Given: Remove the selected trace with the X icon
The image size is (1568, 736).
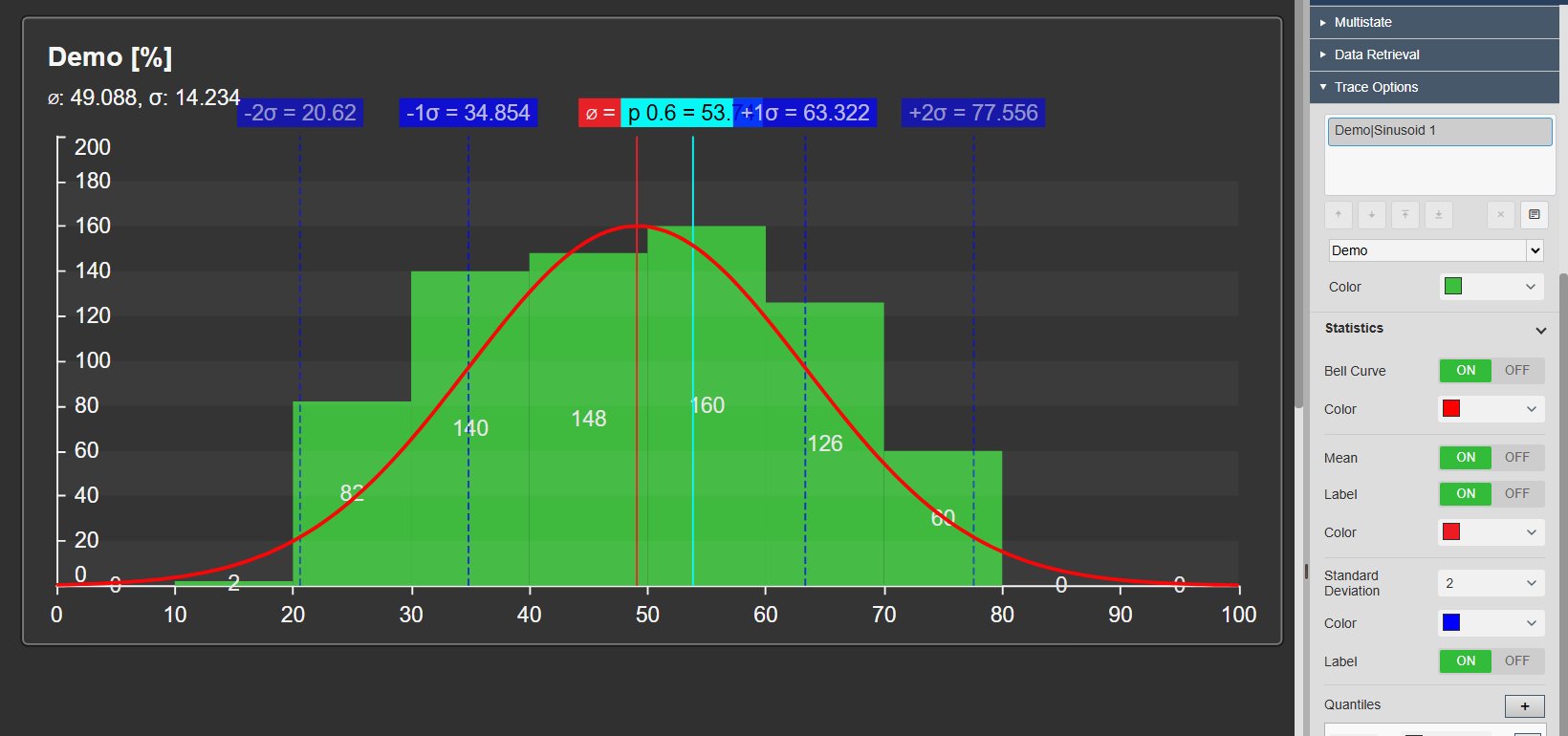Looking at the screenshot, I should click(1501, 214).
